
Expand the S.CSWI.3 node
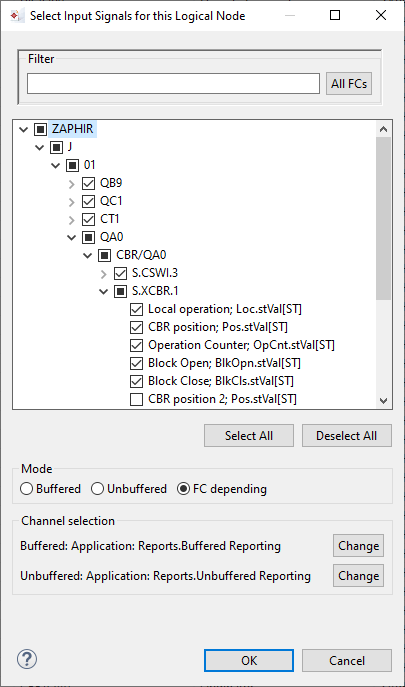click(x=104, y=274)
